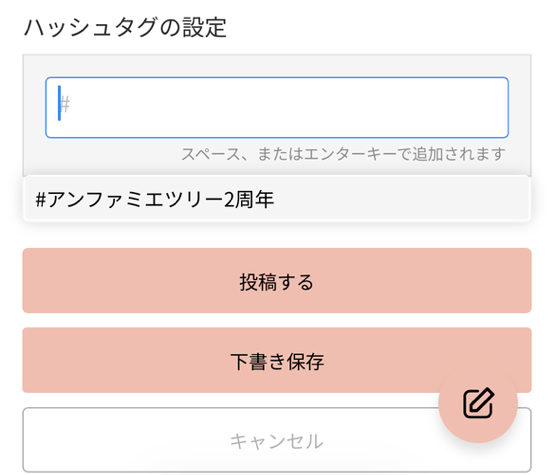Screen dimensions: 555x475
Task: Click the first salmon-colored 投稿する button
Action: [277, 281]
